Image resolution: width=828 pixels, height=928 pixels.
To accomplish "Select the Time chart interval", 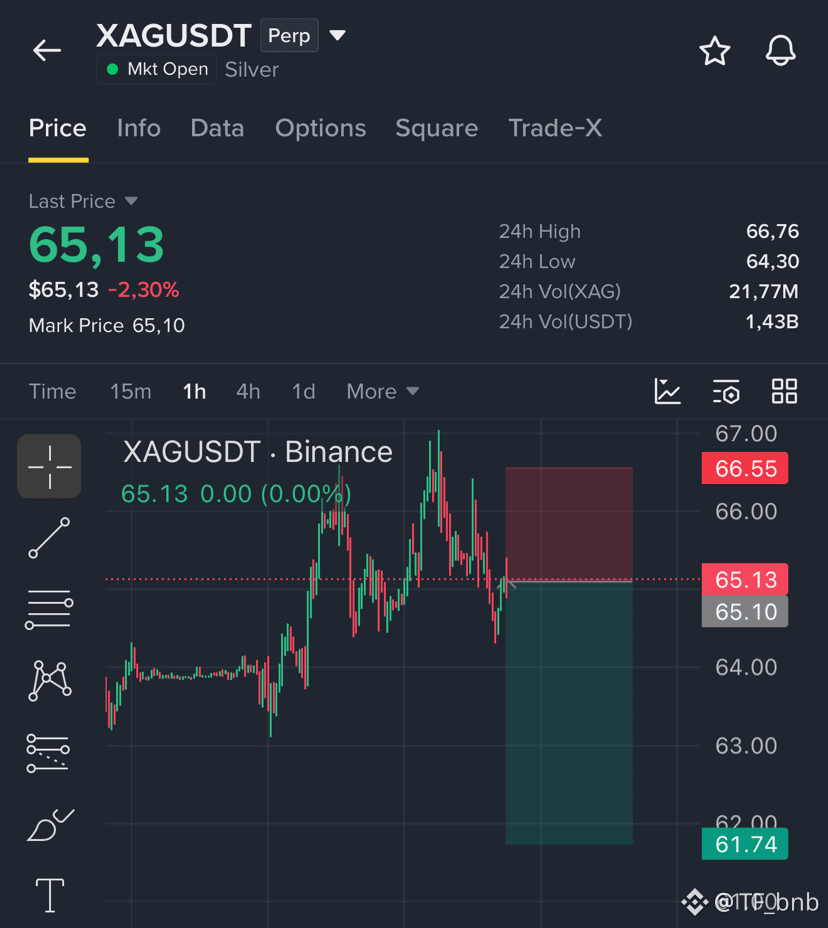I will pos(52,391).
